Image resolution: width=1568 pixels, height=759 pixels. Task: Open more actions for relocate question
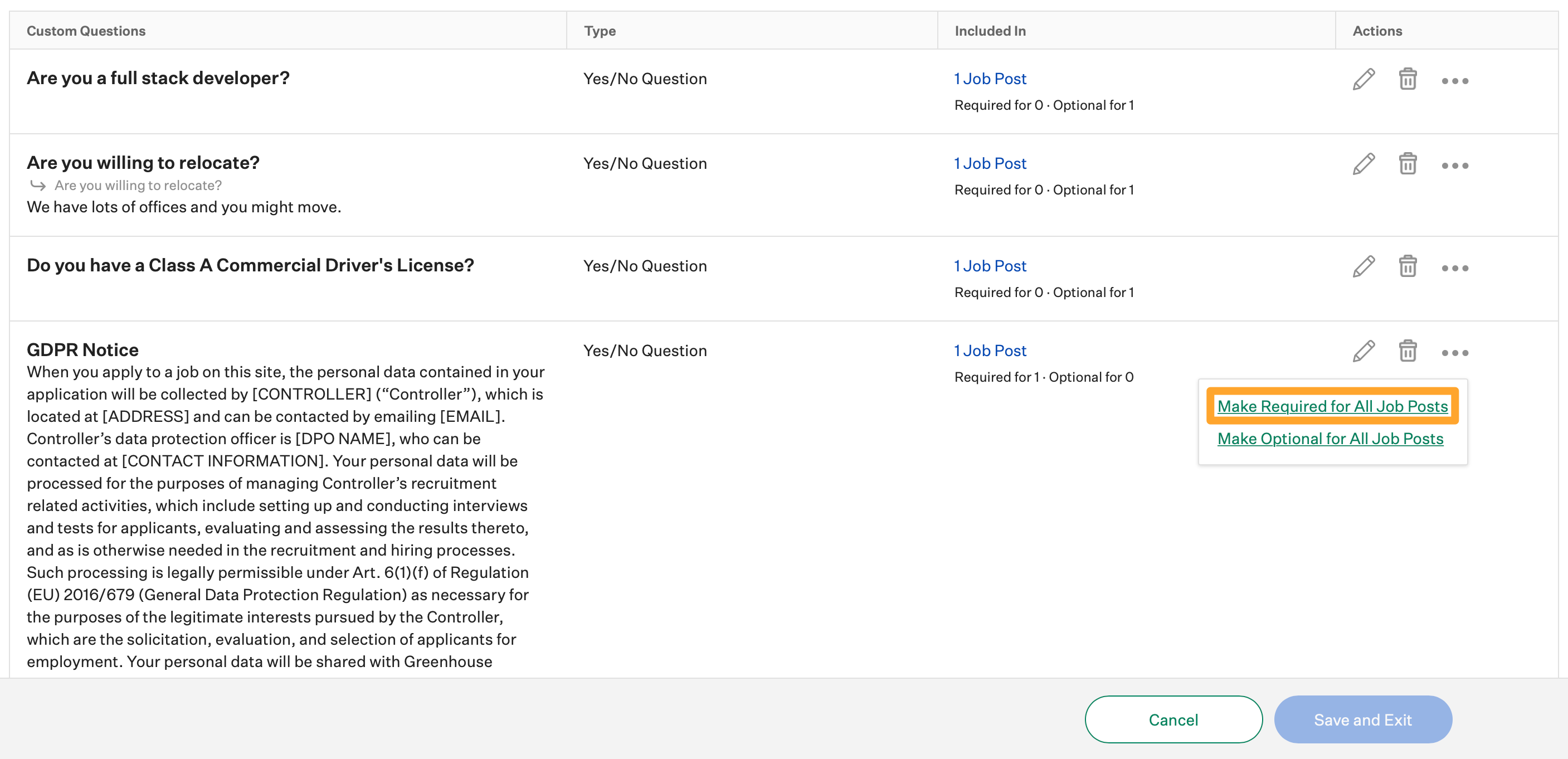(x=1455, y=166)
